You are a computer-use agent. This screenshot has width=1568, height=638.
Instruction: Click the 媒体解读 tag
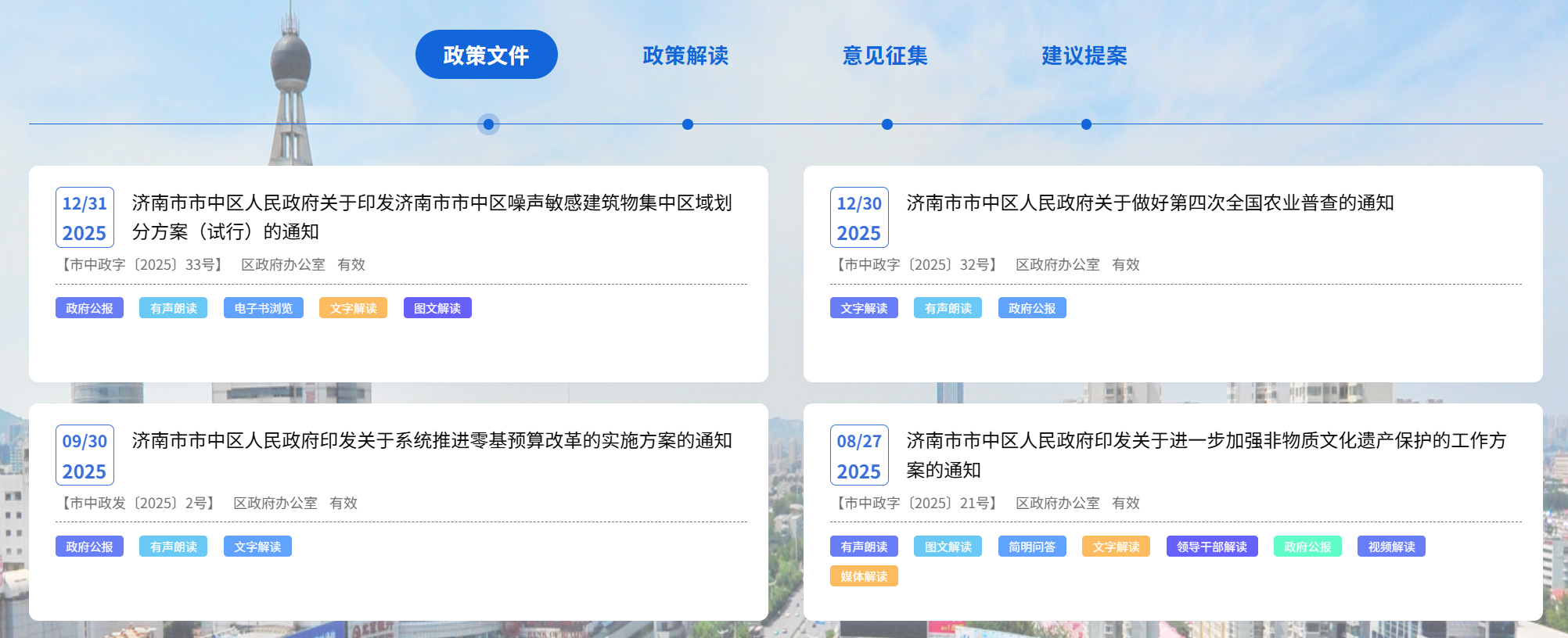(x=864, y=576)
